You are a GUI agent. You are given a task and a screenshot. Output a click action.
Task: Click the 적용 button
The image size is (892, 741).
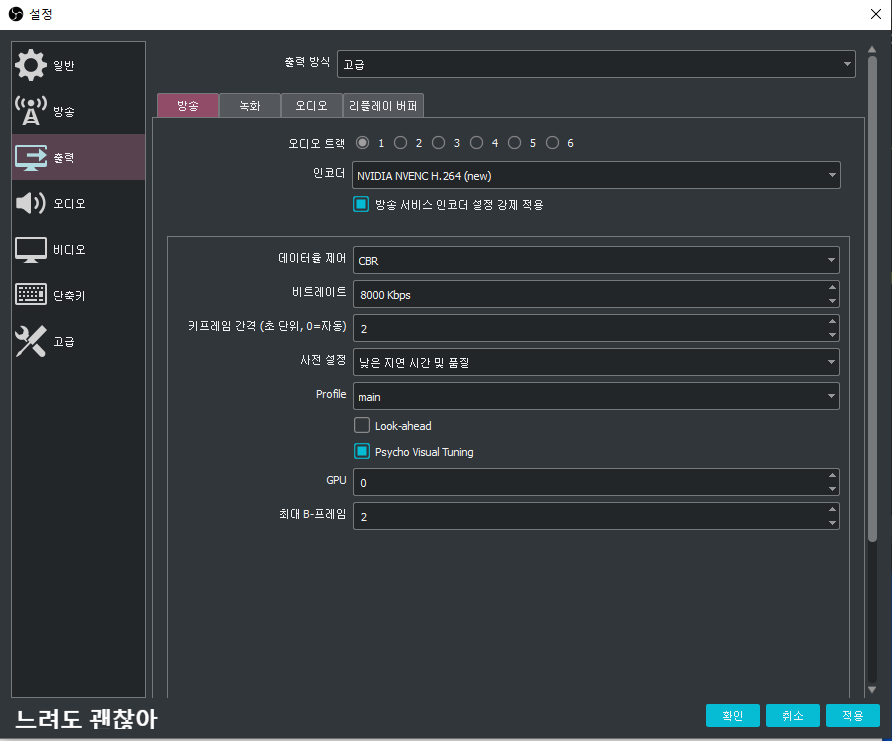tap(853, 715)
